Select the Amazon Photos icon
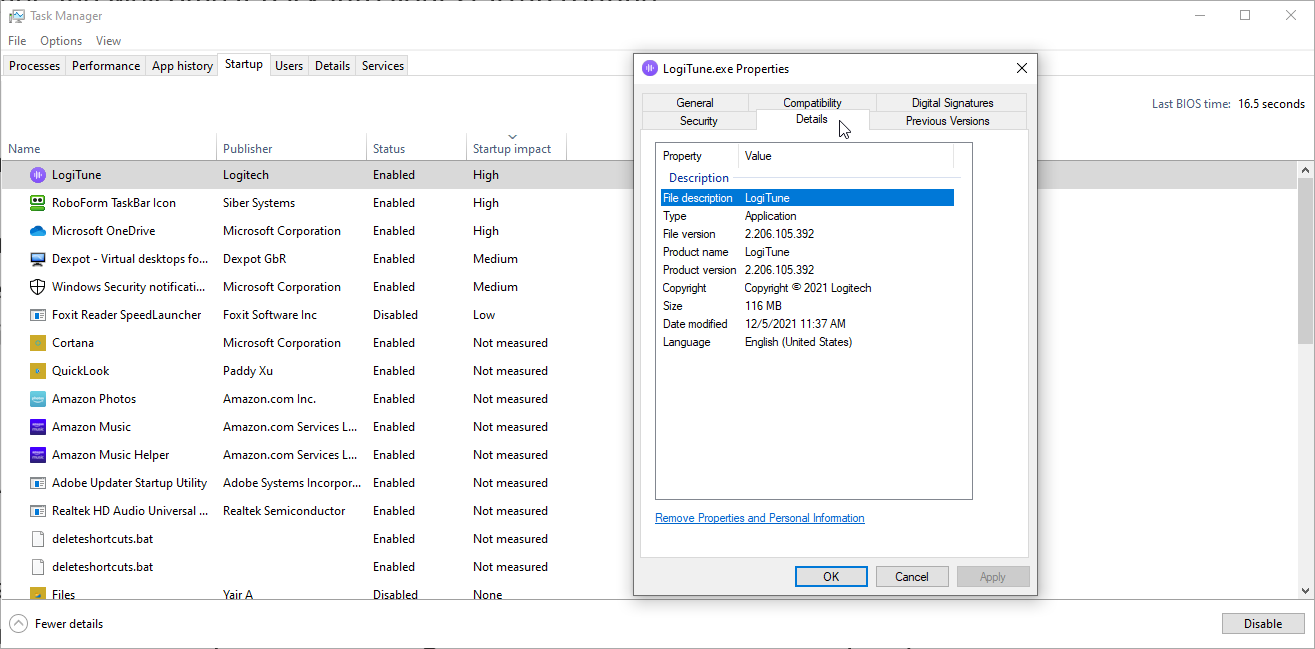The image size is (1315, 649). [38, 399]
